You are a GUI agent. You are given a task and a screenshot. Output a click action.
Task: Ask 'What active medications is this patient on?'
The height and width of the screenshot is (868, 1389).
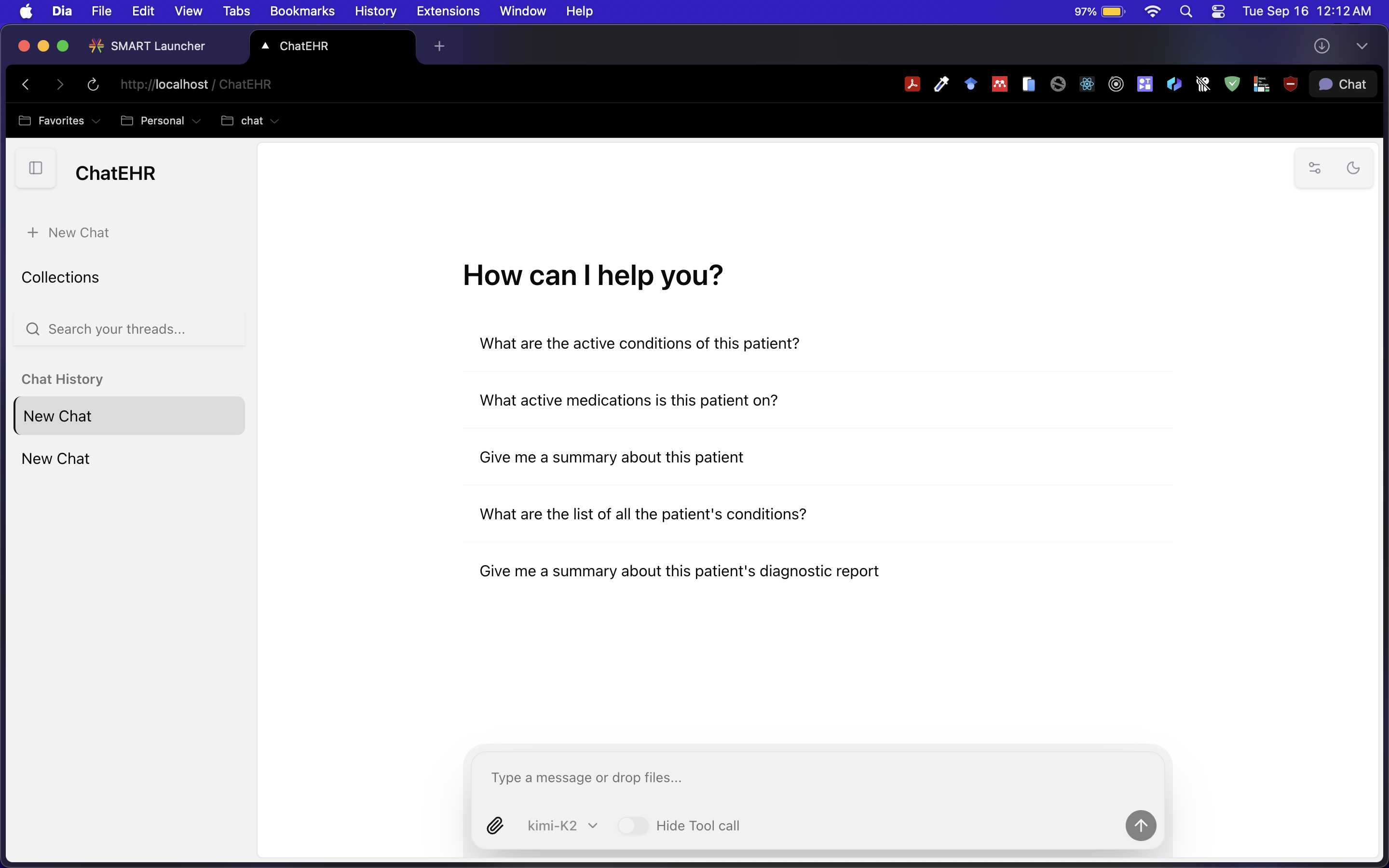628,400
